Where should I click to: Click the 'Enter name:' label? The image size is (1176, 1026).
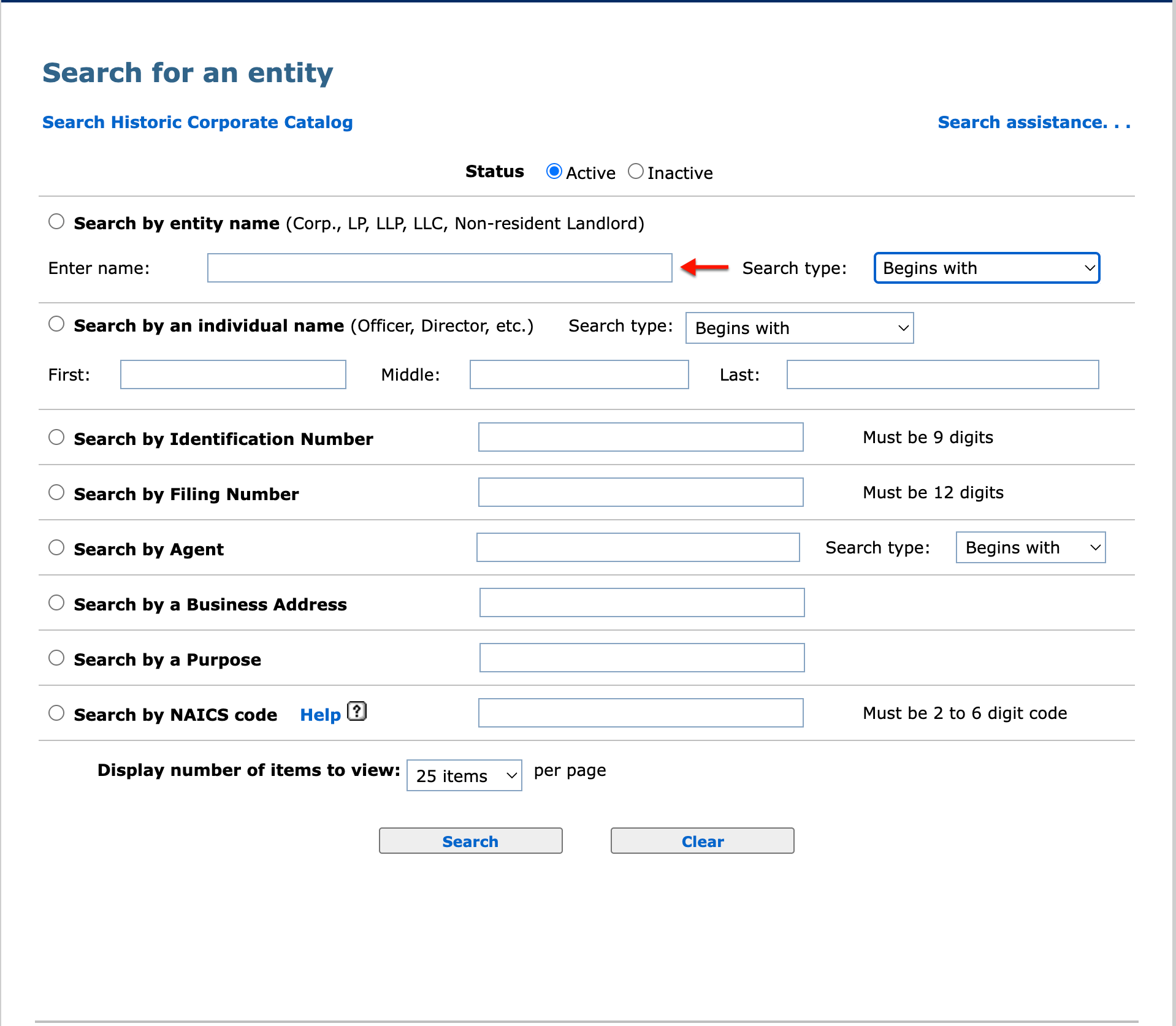(x=99, y=268)
